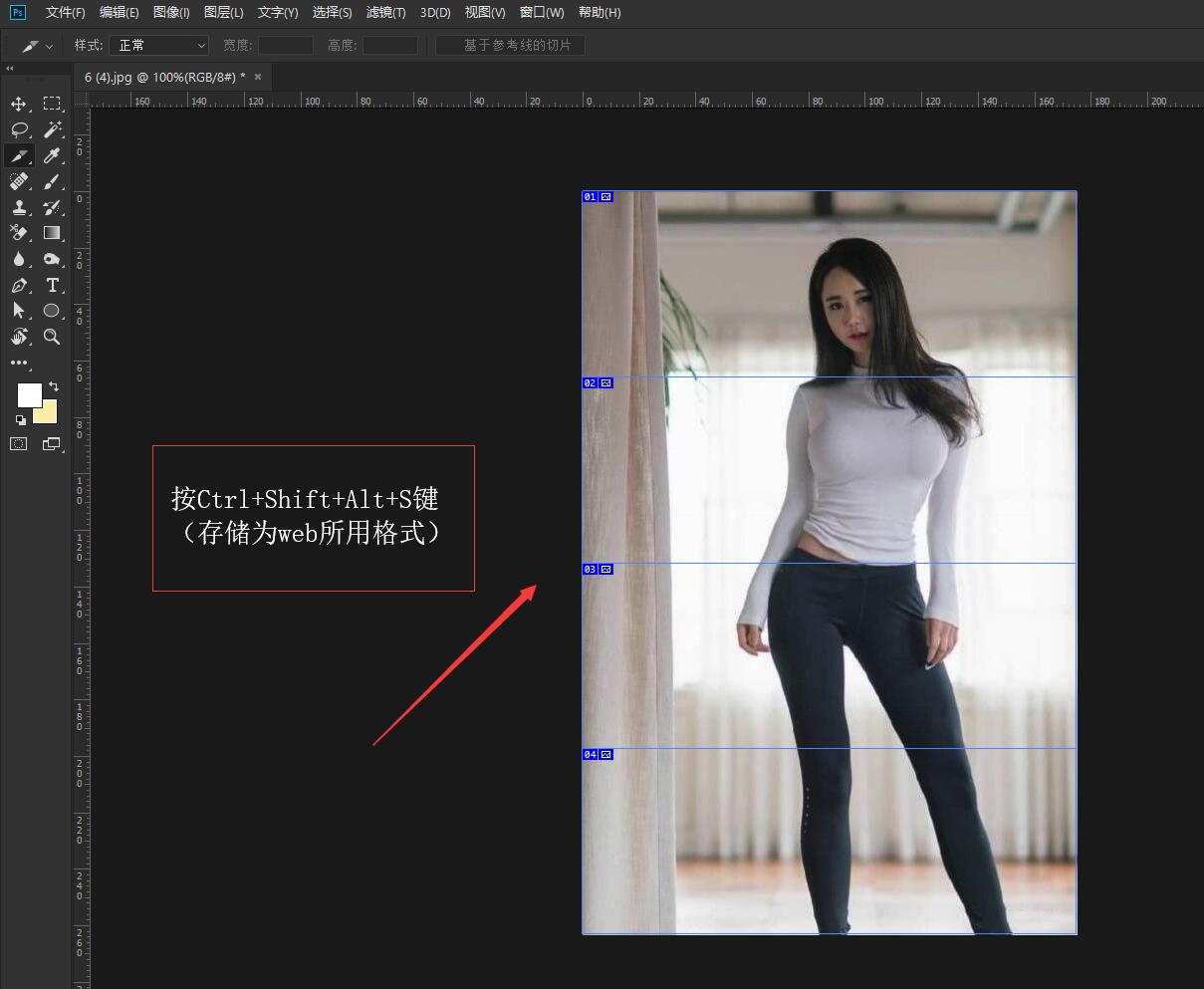Swap foreground and background colors

(x=54, y=385)
